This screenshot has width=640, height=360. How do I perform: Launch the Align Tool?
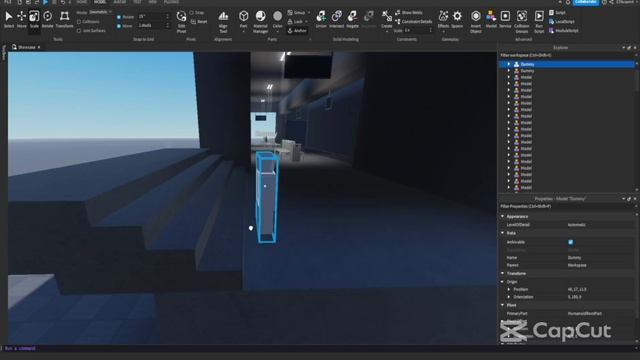(x=223, y=22)
